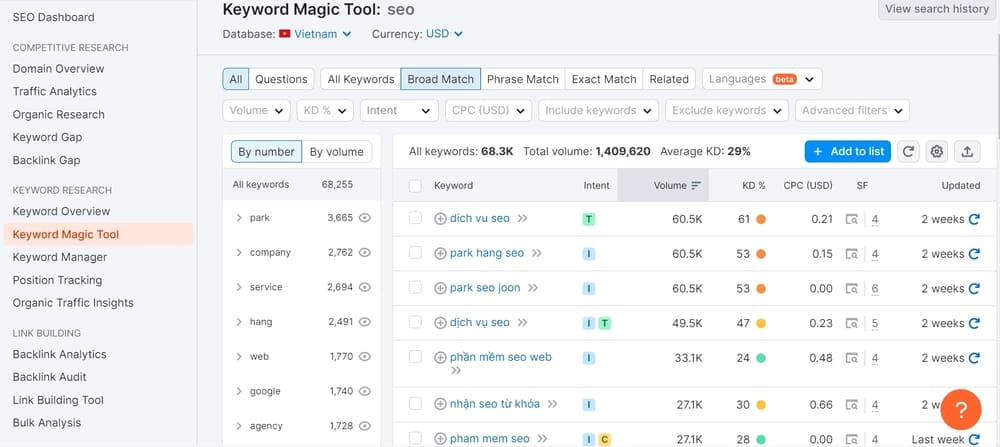
Task: Go to Backlink Analytics in sidebar
Action: pyautogui.click(x=59, y=354)
